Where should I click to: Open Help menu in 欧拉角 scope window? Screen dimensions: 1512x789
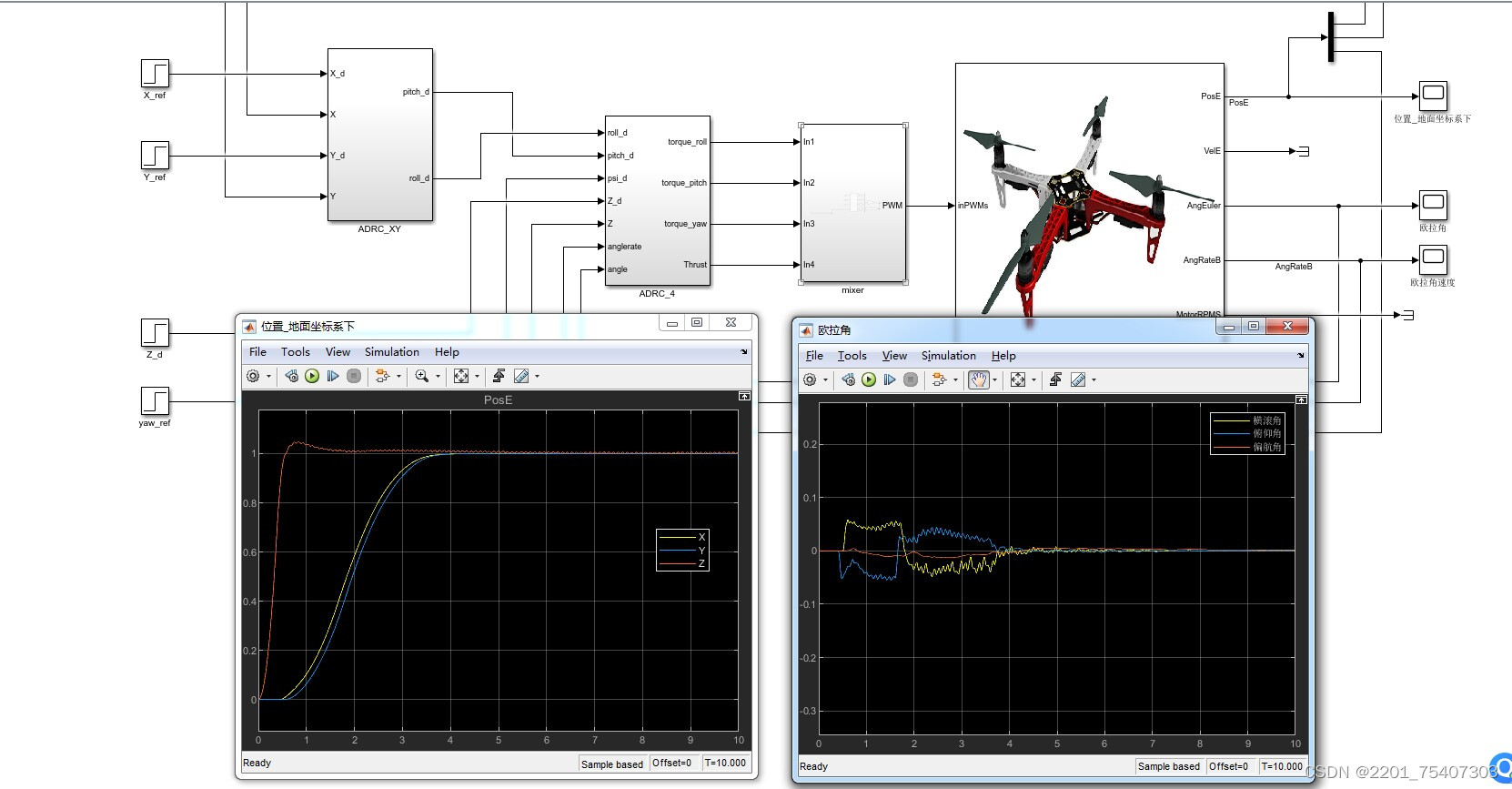point(1003,356)
